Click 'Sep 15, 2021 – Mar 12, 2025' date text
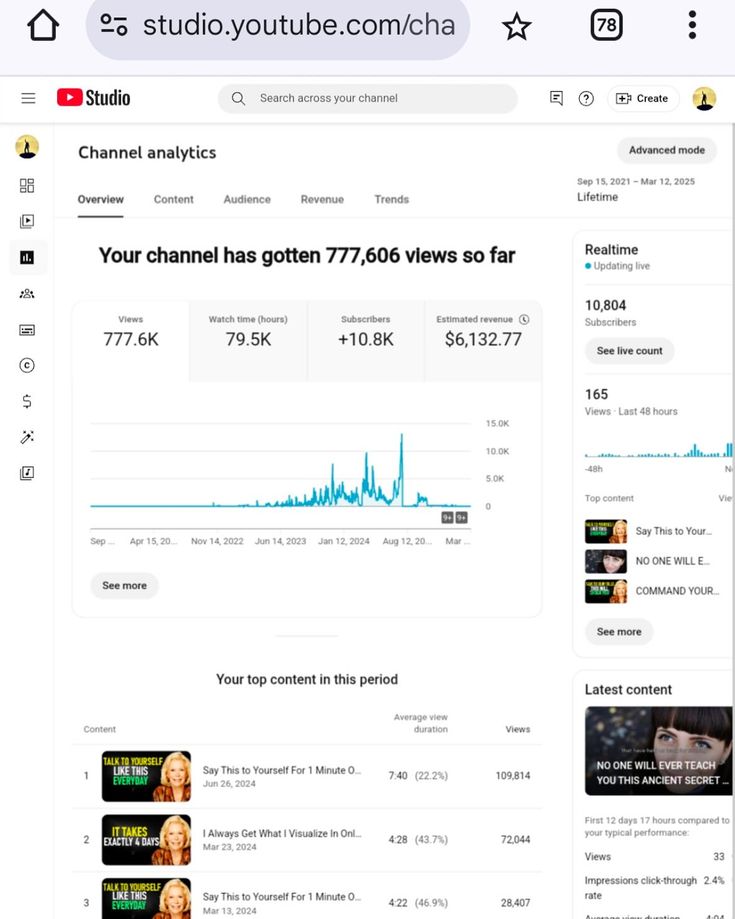Image resolution: width=735 pixels, height=919 pixels. click(636, 182)
